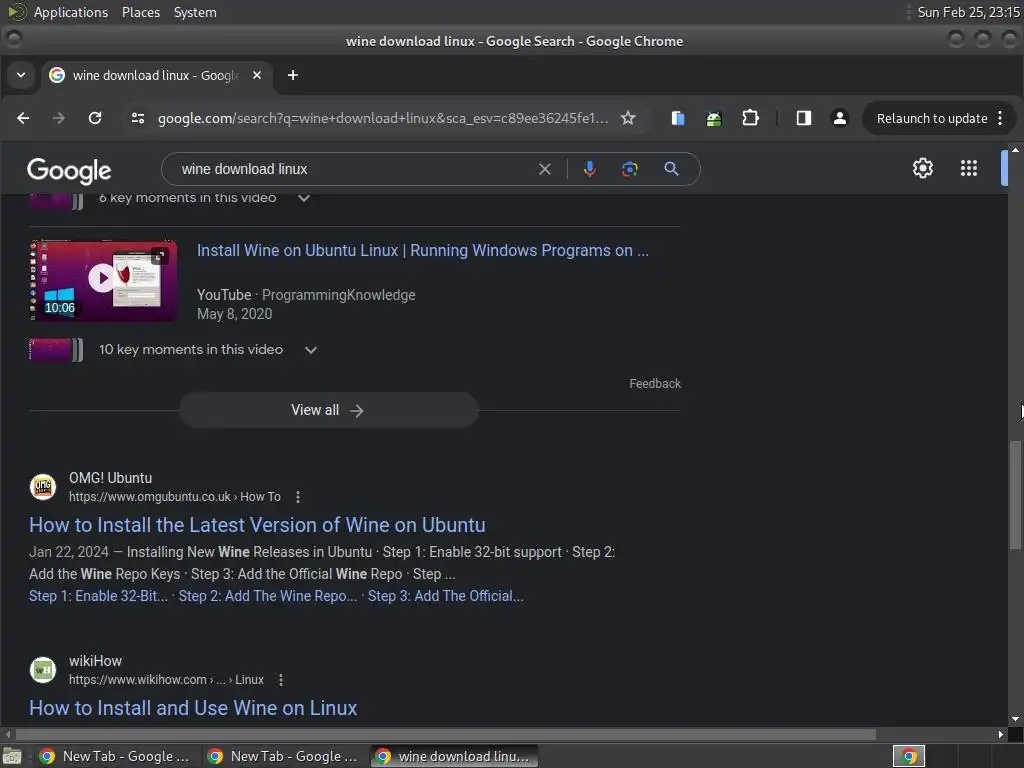Image resolution: width=1024 pixels, height=768 pixels.
Task: View site information icon in address bar
Action: coord(138,118)
